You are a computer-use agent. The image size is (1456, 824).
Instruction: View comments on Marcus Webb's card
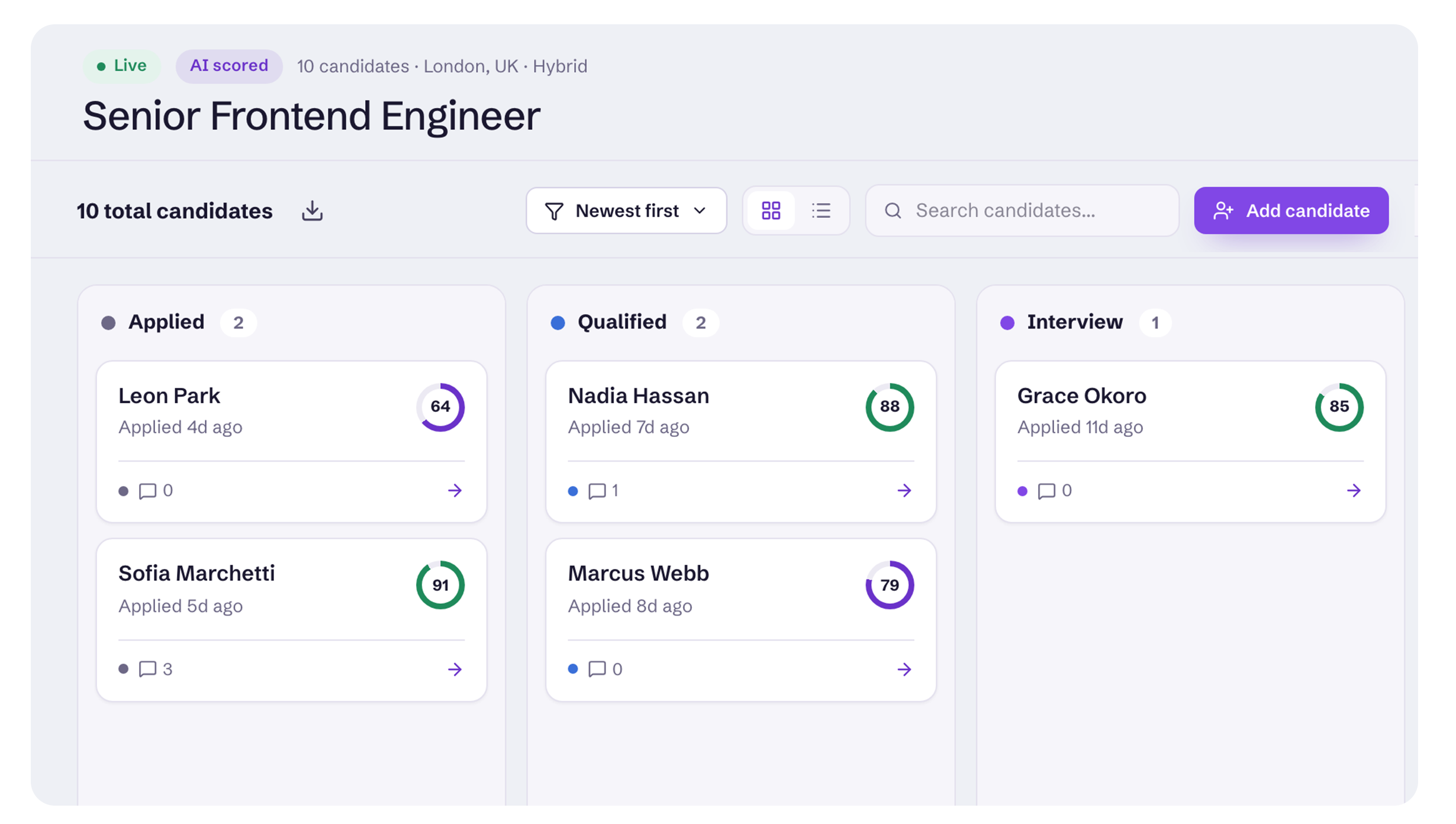tap(605, 669)
